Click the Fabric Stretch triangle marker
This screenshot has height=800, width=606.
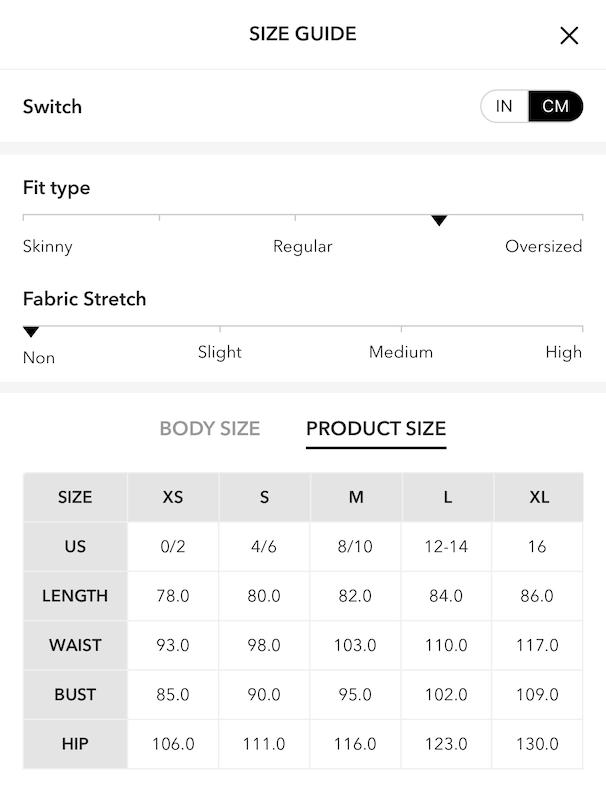[x=31, y=332]
